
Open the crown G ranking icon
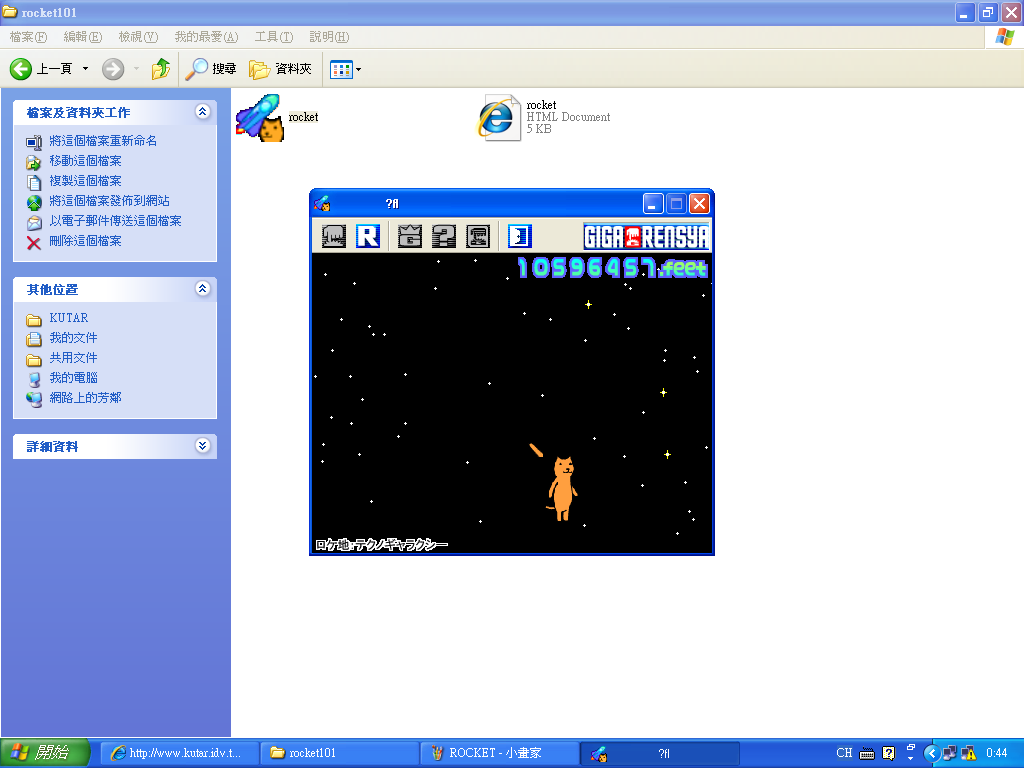409,236
